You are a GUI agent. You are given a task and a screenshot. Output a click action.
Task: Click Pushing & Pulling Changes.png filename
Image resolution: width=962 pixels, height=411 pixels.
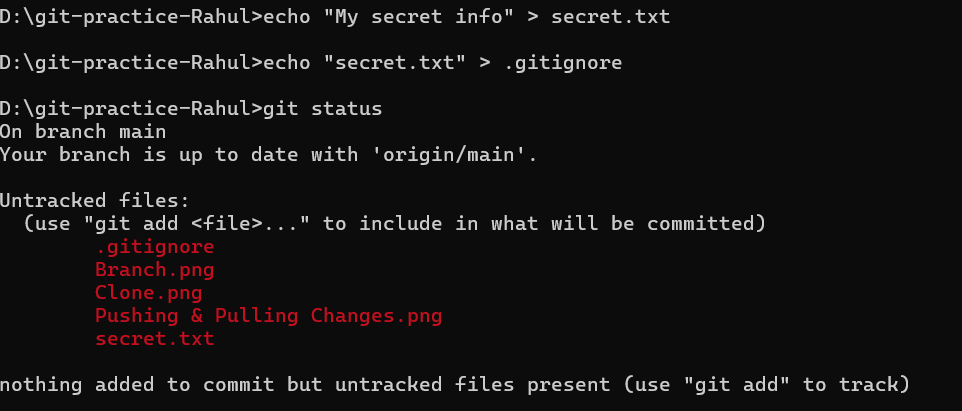coord(268,316)
